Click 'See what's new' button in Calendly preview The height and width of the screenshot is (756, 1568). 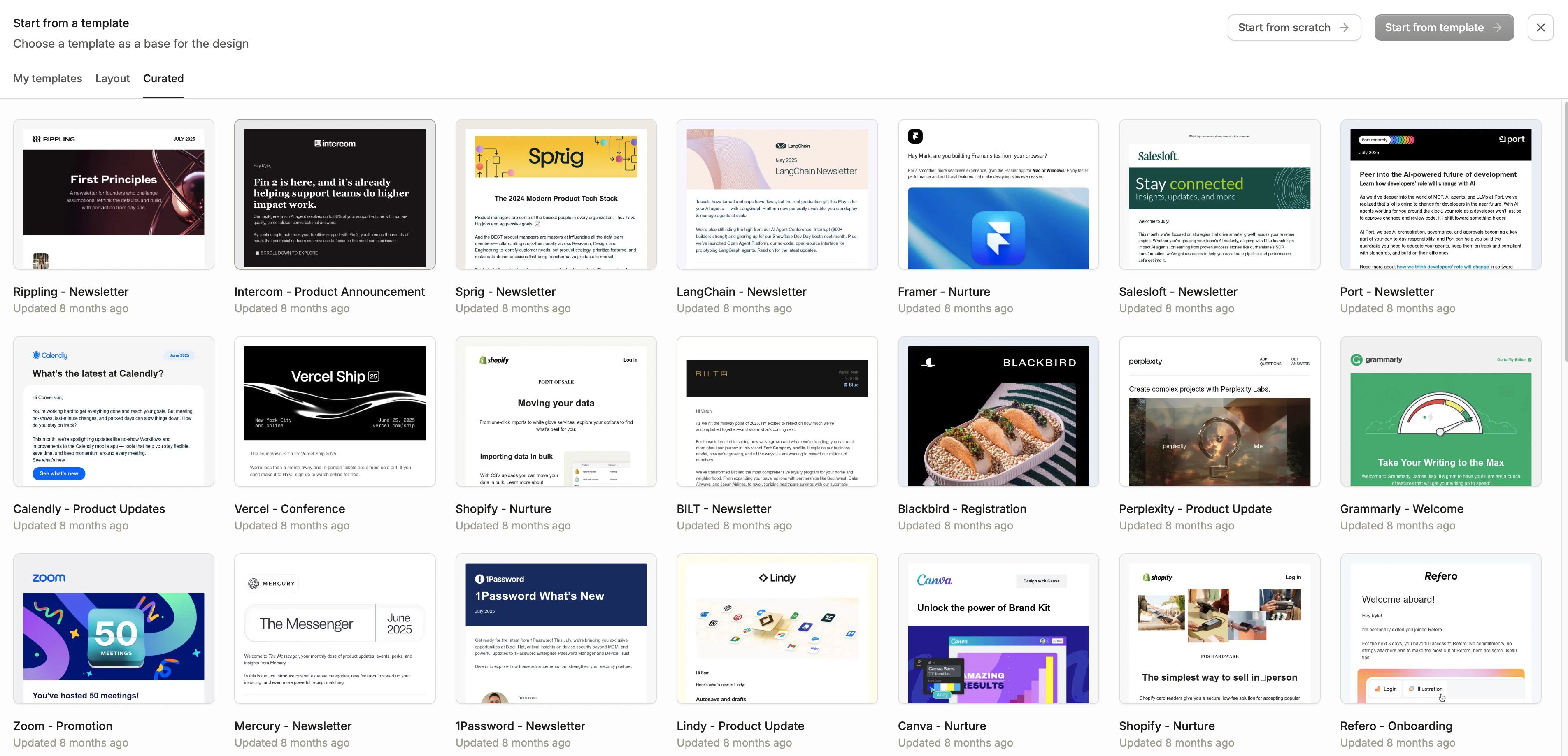(x=59, y=473)
